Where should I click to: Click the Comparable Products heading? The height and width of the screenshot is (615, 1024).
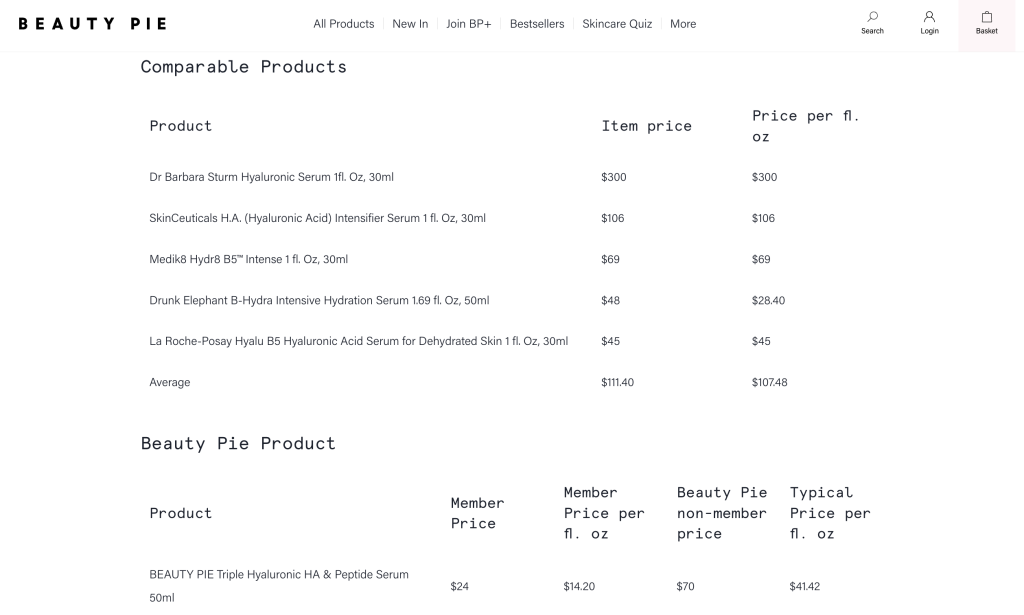click(x=244, y=67)
